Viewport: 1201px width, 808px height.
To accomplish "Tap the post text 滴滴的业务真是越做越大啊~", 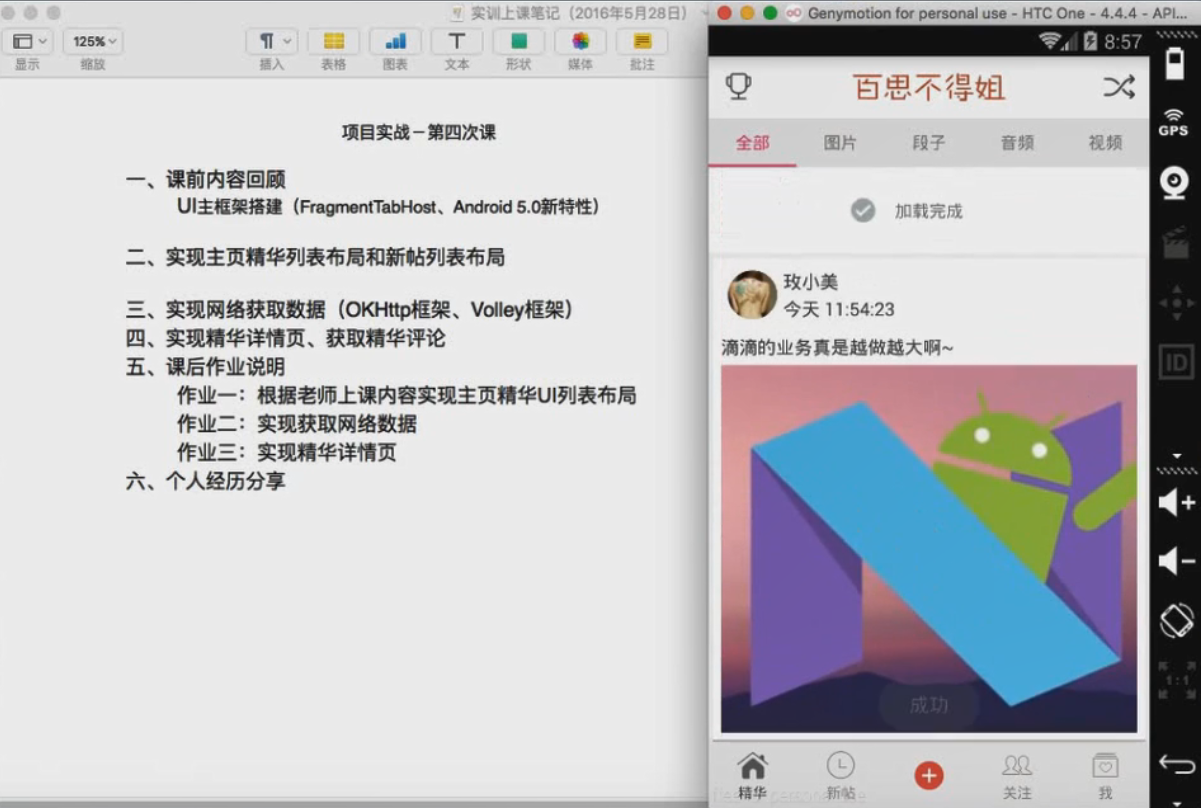I will click(x=838, y=347).
